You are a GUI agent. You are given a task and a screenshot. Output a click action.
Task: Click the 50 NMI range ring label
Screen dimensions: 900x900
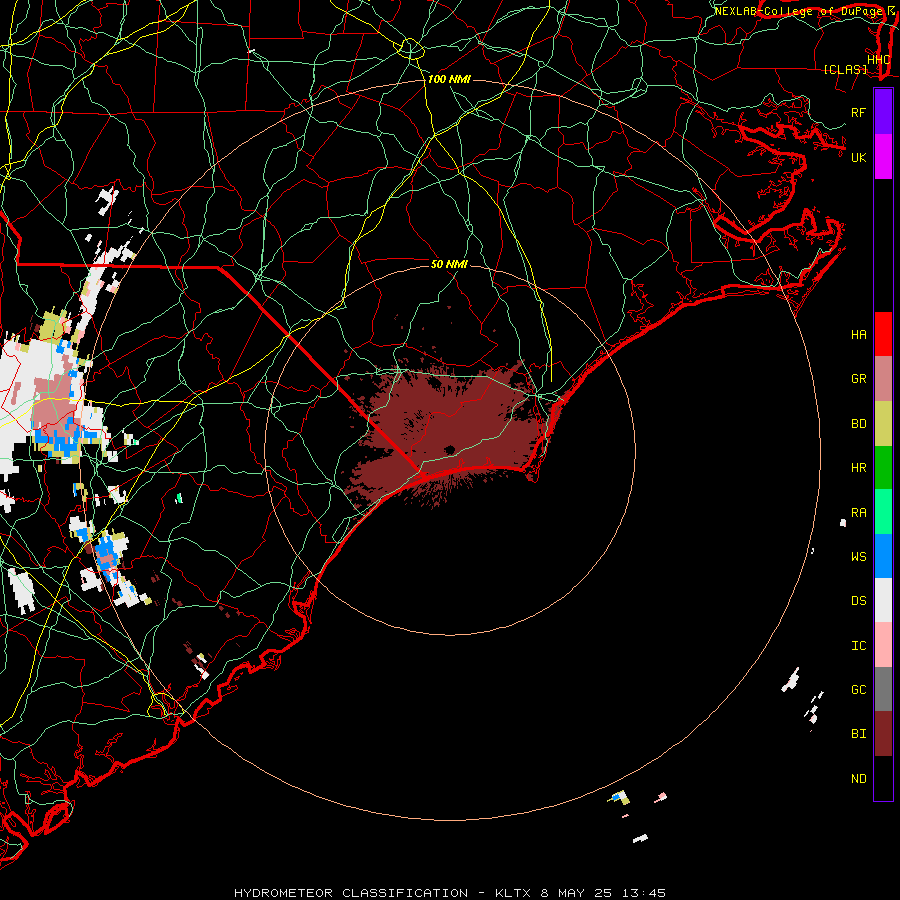[449, 264]
